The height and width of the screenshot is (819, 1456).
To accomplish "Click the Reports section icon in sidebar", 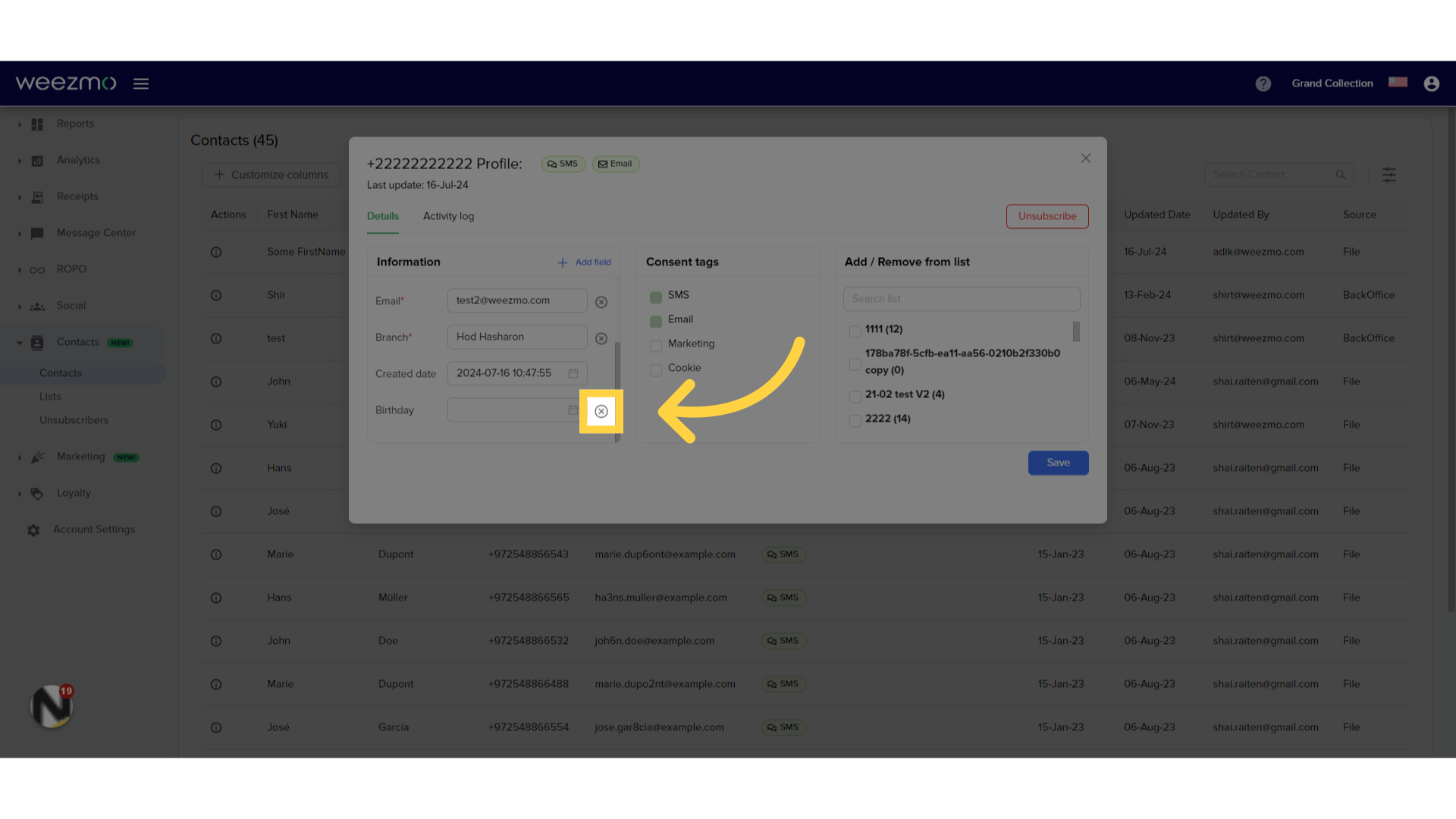I will point(37,123).
